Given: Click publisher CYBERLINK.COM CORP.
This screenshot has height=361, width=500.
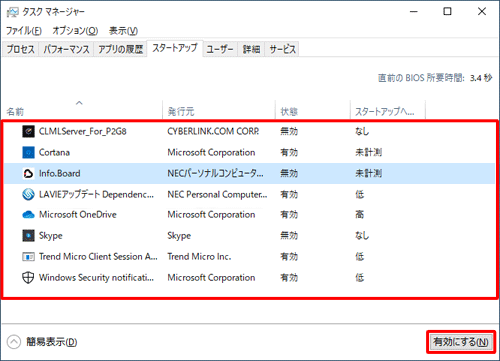Looking at the screenshot, I should point(213,131).
